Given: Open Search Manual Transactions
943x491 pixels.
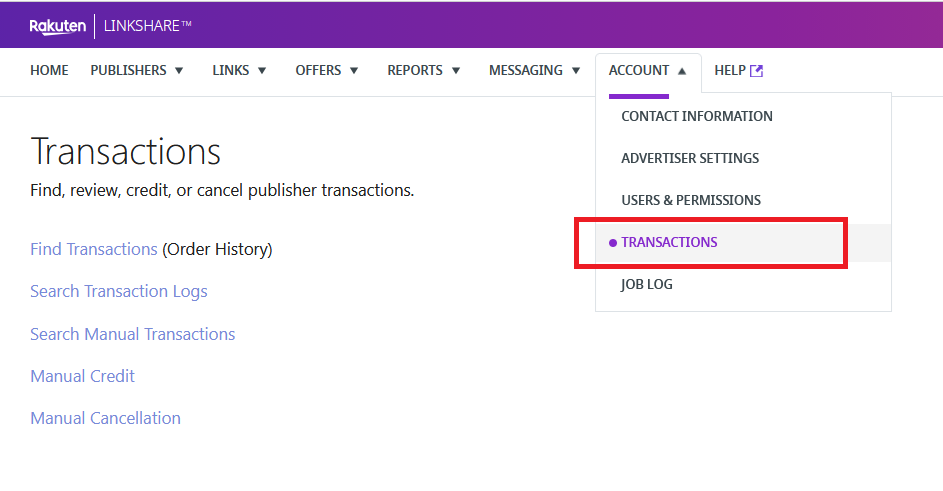Looking at the screenshot, I should [132, 334].
